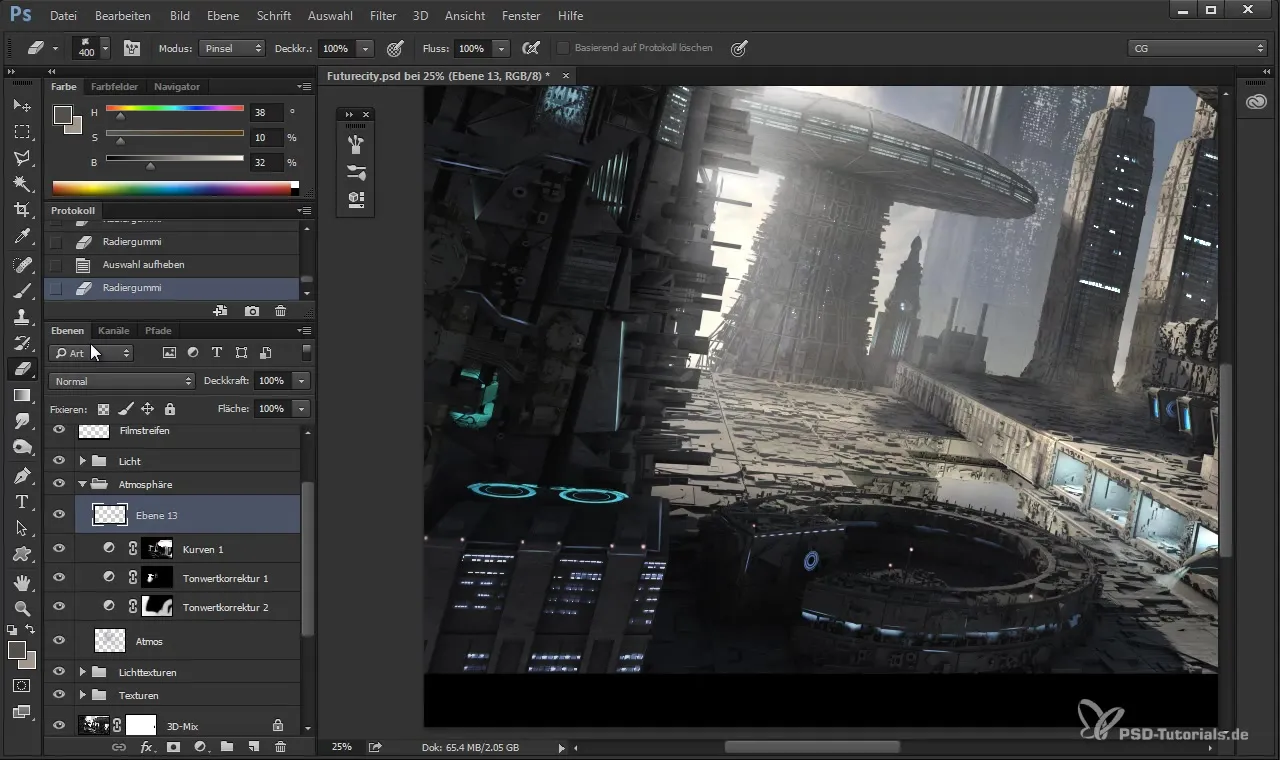
Task: Select the Healing Brush tool
Action: (x=22, y=265)
